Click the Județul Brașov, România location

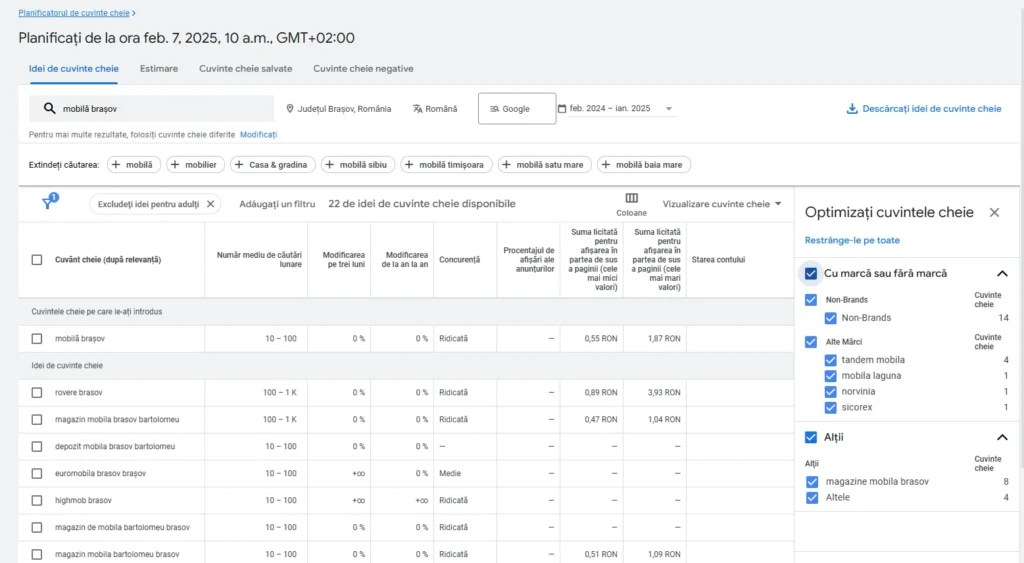click(338, 109)
